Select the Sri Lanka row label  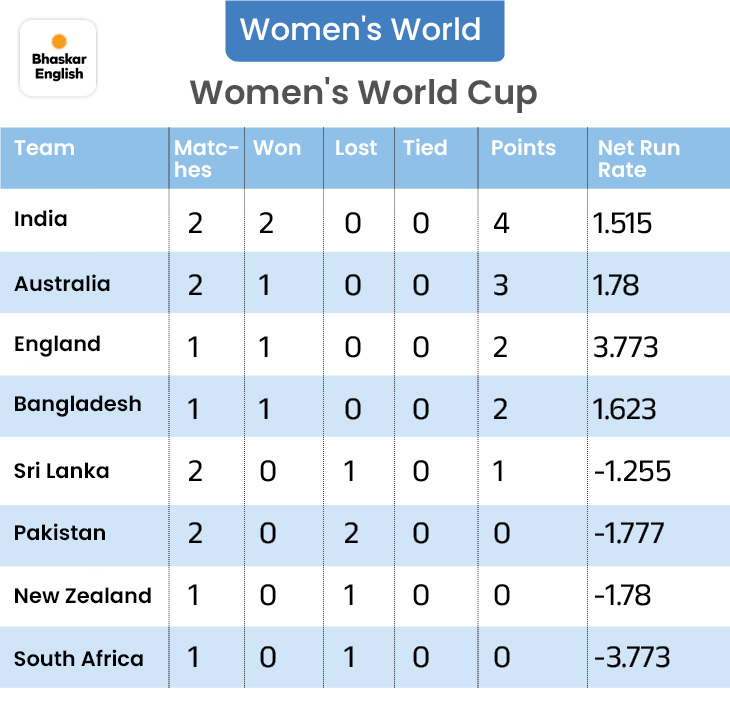tap(62, 470)
